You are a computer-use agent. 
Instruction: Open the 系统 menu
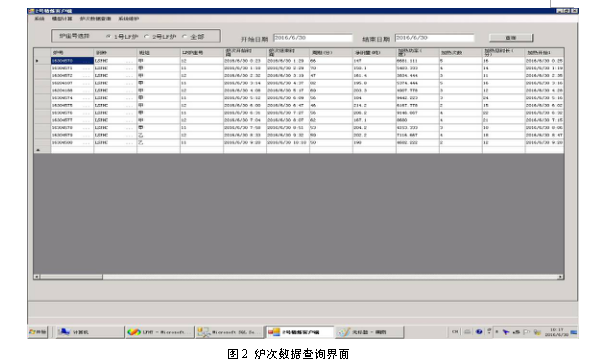(x=40, y=19)
